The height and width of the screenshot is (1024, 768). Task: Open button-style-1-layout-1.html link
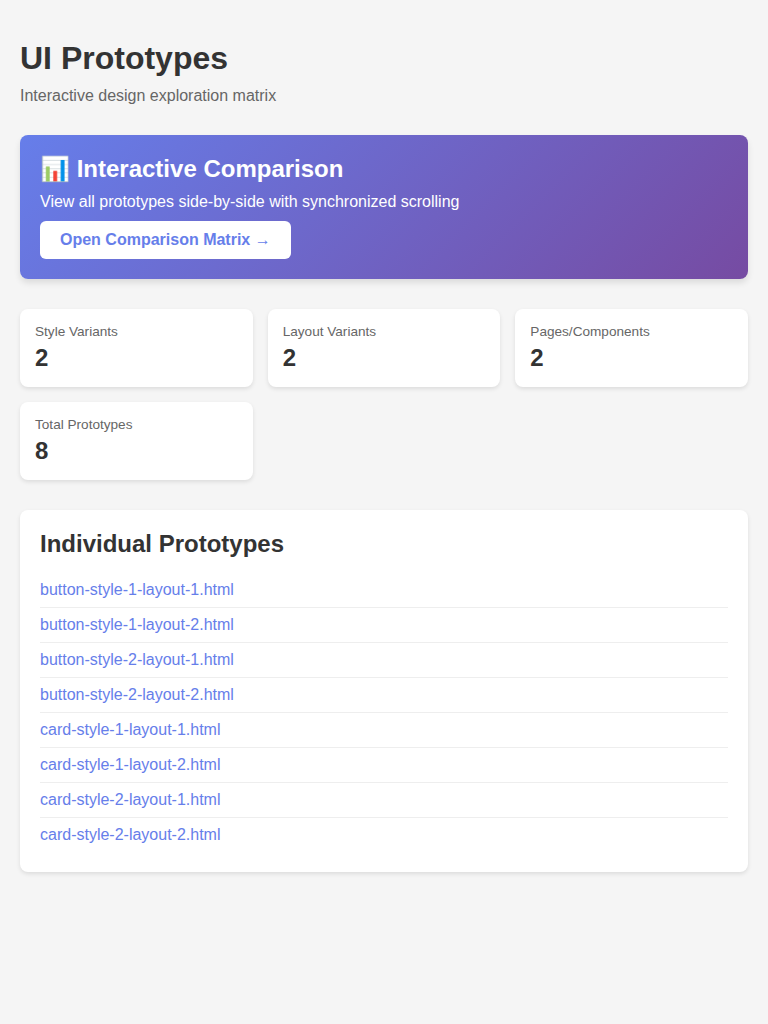[x=137, y=590]
